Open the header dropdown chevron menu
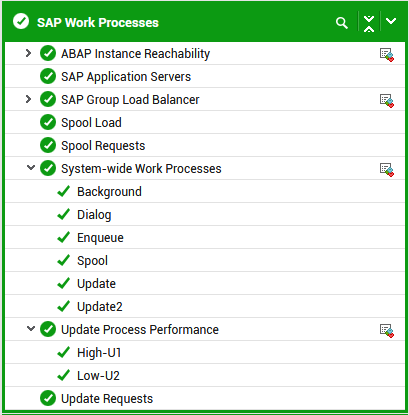 pos(391,21)
